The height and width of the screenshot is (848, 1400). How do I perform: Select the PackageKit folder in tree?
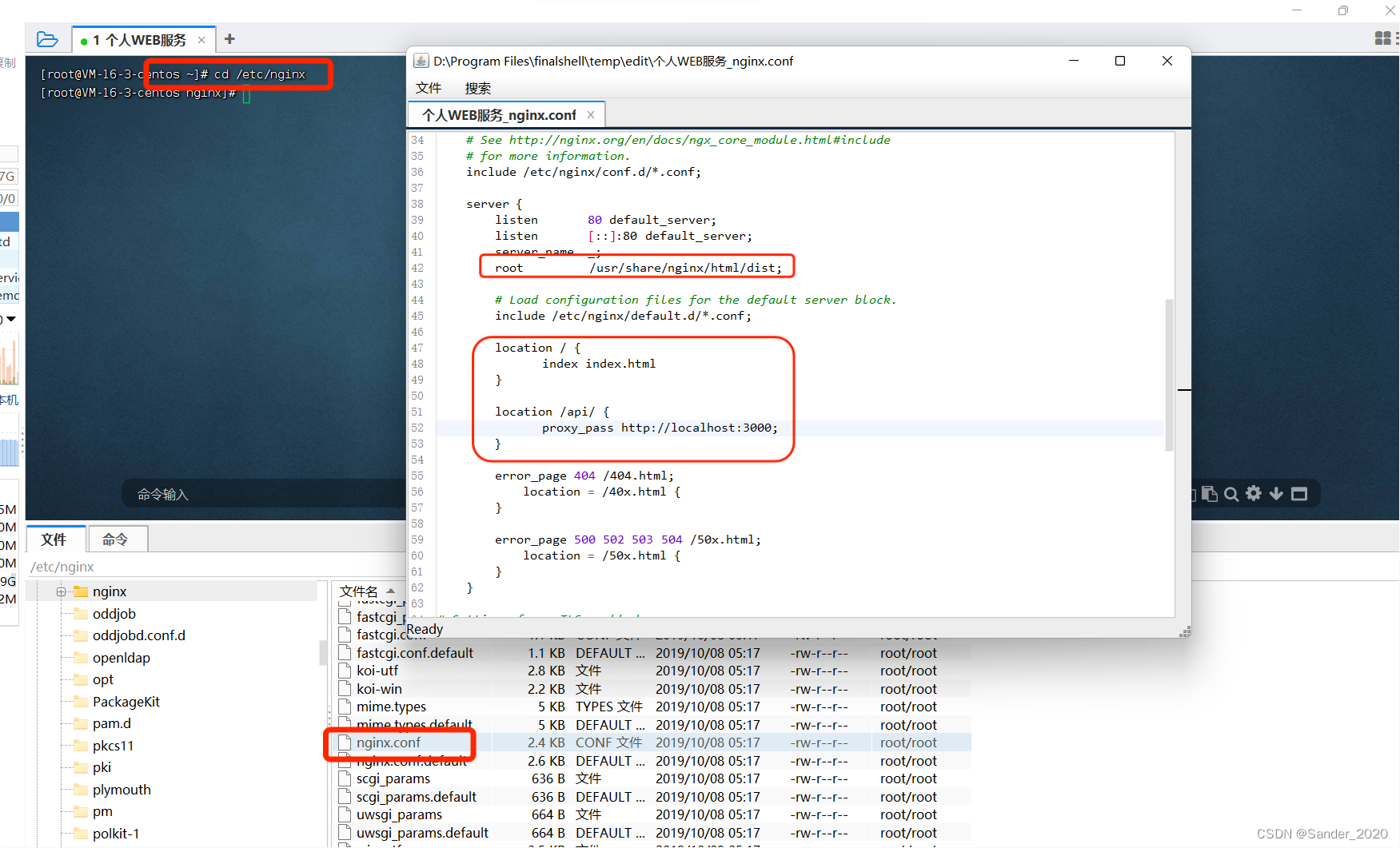(x=126, y=702)
